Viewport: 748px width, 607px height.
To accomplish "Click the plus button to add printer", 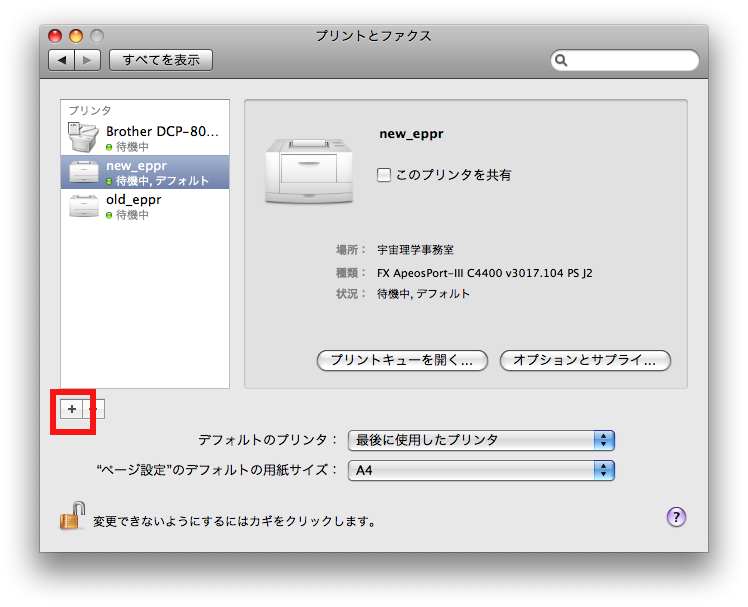I will coord(71,409).
